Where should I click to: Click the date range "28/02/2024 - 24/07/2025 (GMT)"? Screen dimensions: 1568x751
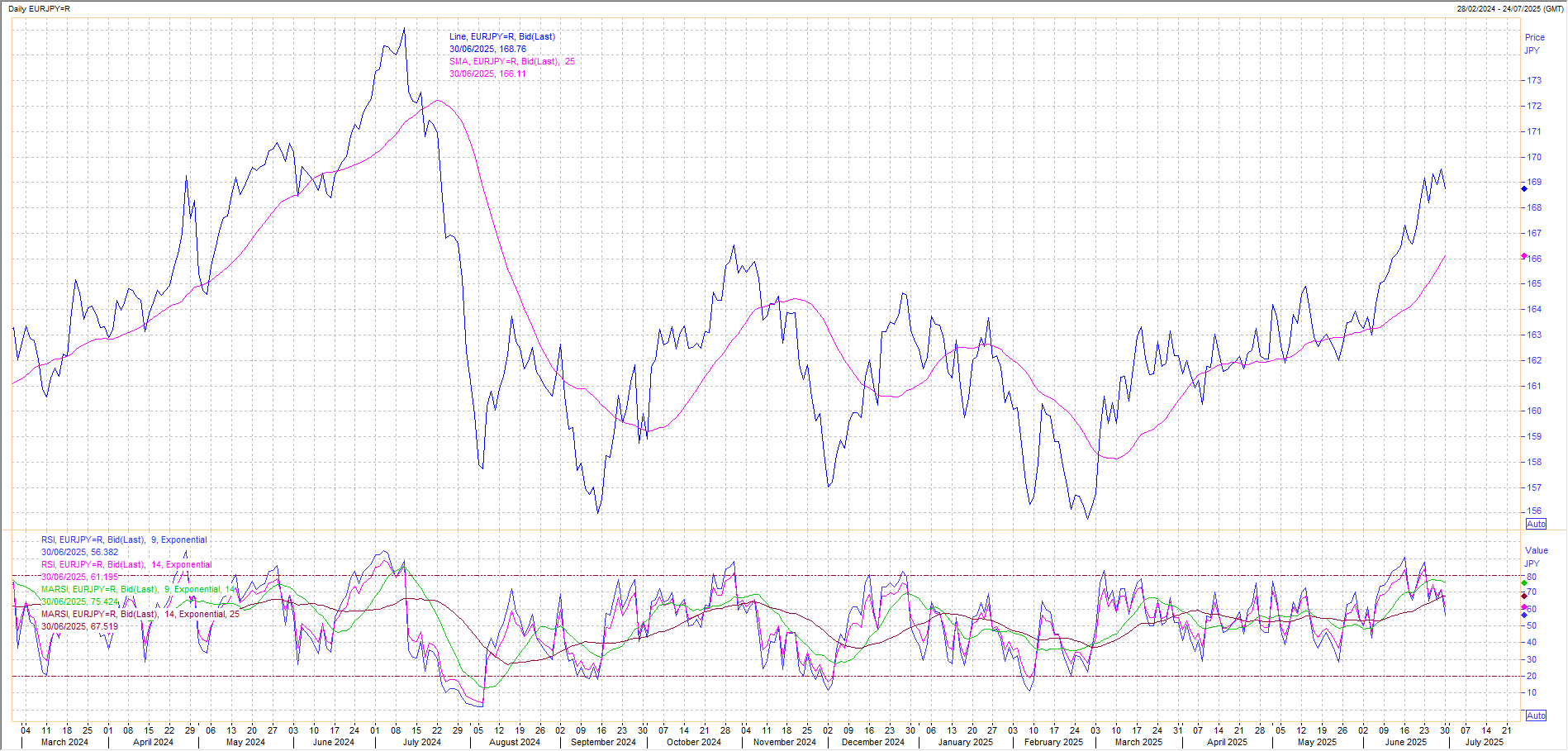(x=1510, y=8)
